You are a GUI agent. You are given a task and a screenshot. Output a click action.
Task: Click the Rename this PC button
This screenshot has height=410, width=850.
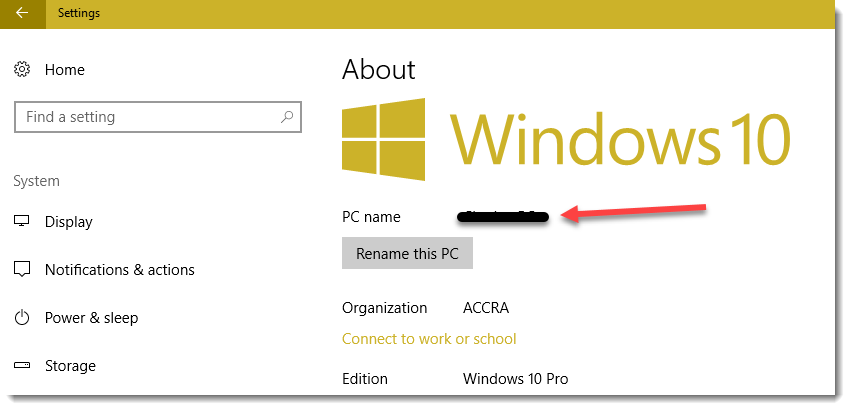(407, 253)
